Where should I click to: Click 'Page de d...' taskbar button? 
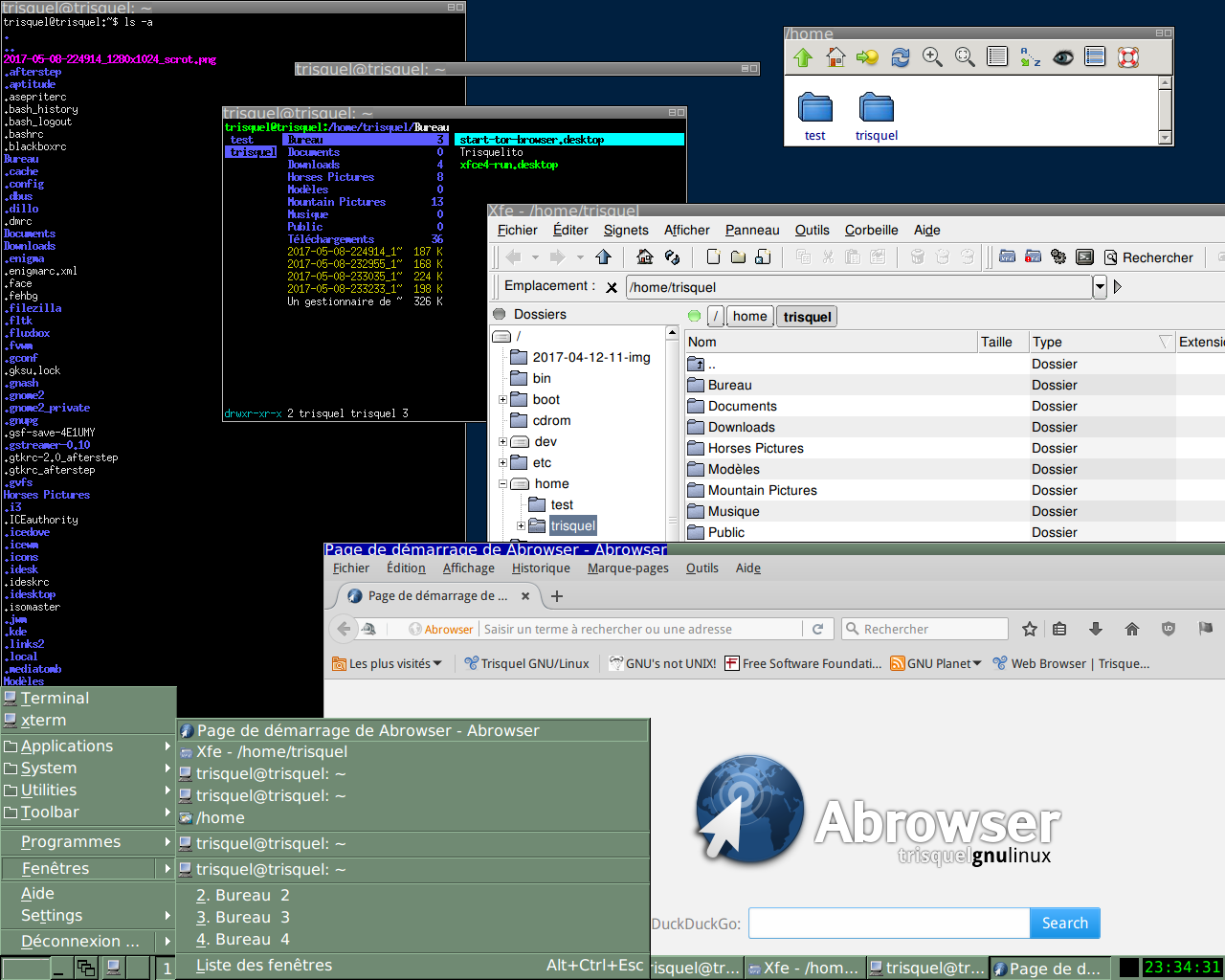1050,969
